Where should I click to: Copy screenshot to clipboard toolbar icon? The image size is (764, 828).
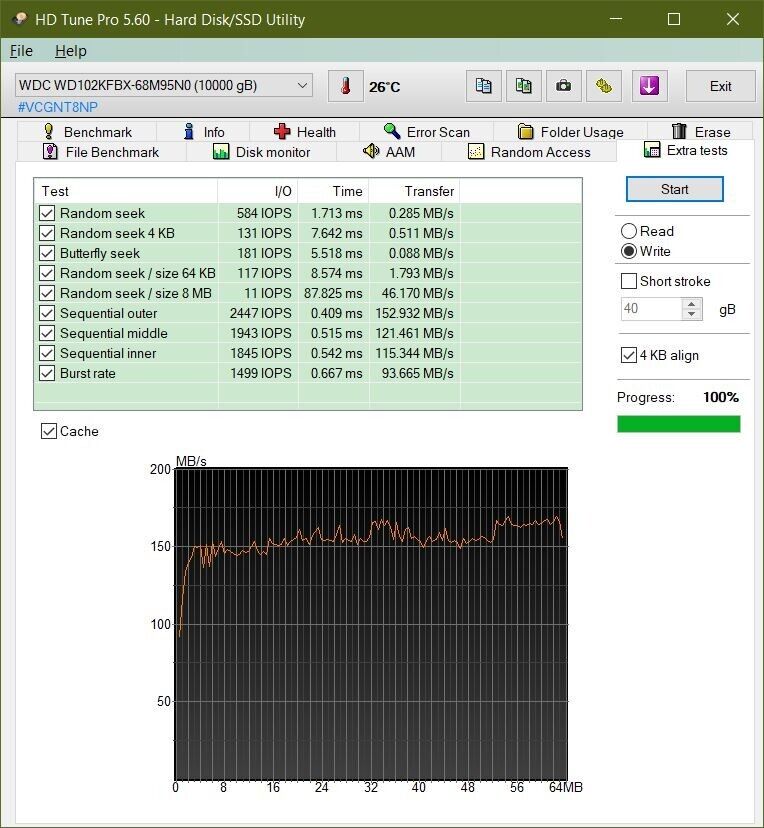tap(523, 86)
